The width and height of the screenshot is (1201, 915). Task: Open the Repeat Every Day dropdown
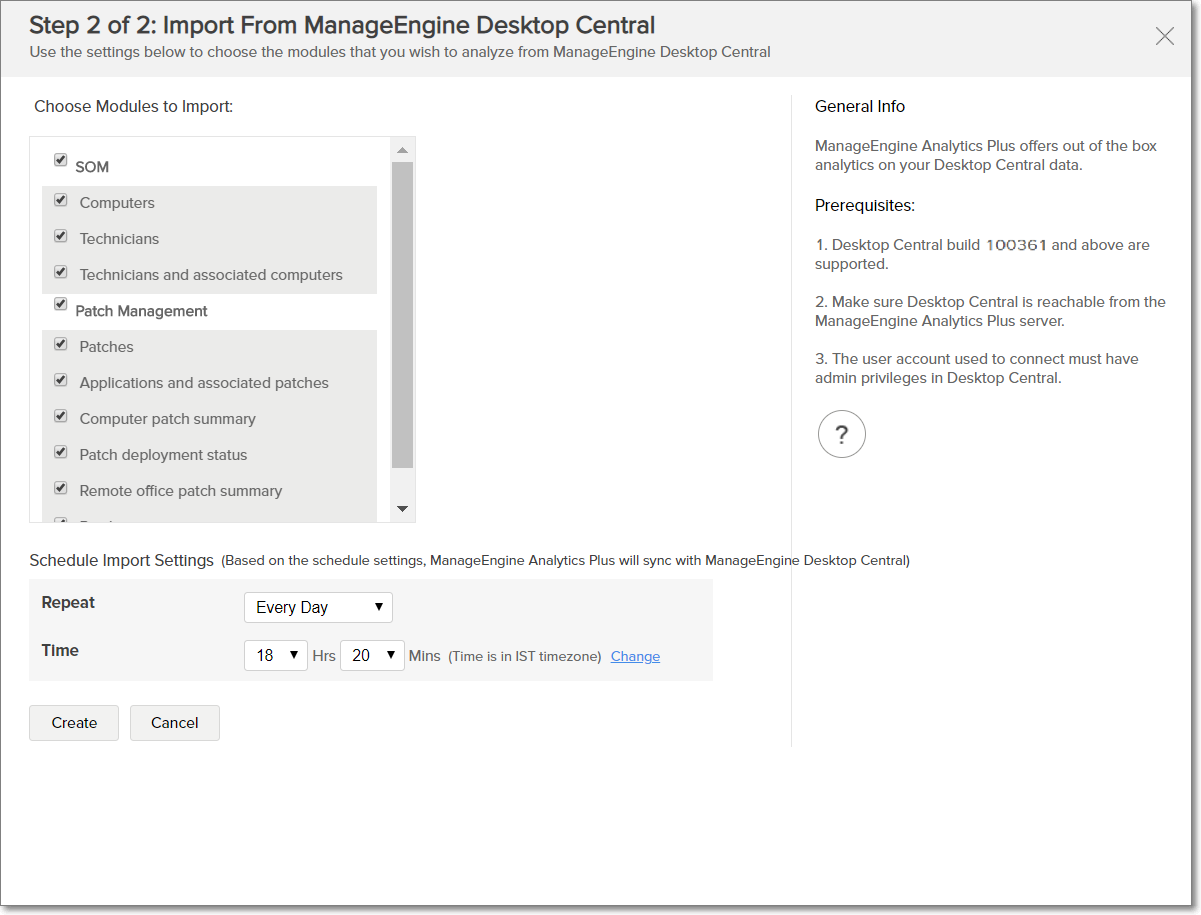(318, 607)
